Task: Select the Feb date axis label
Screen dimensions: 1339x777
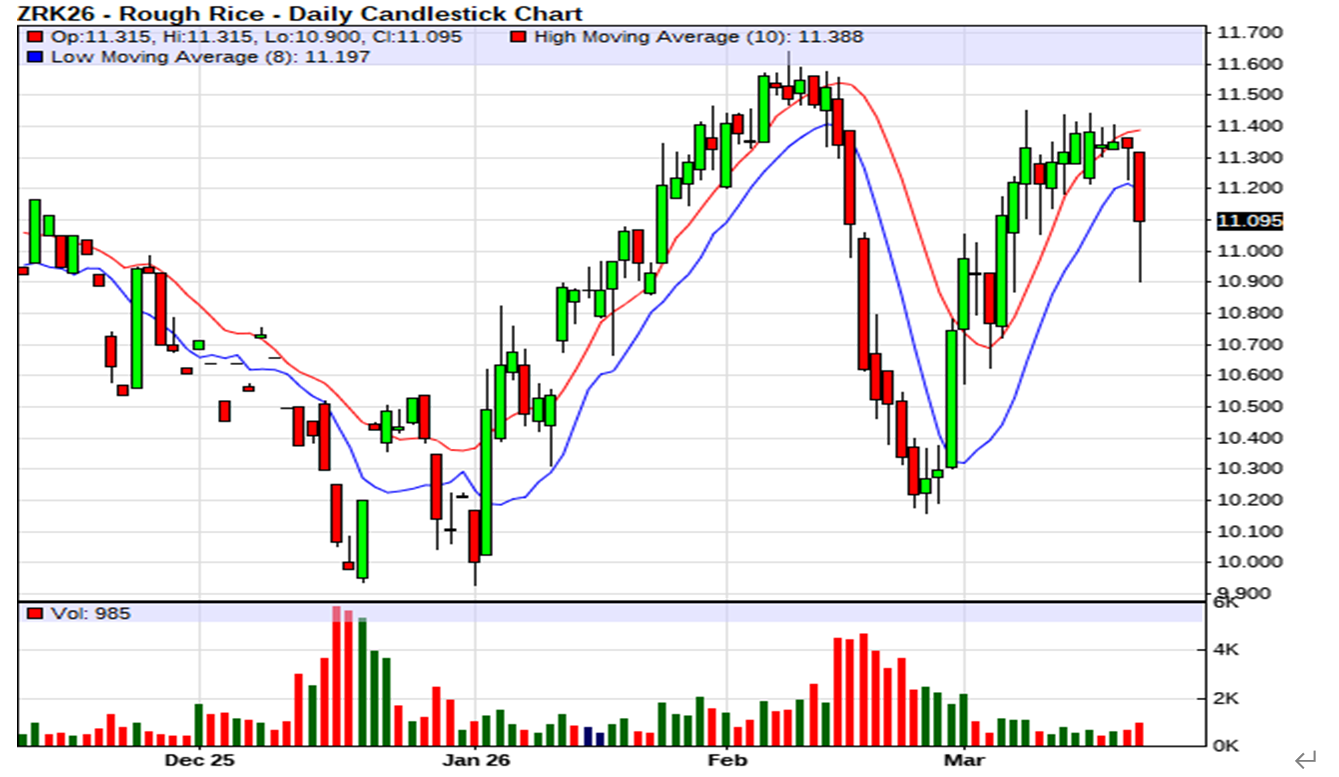Action: 727,761
